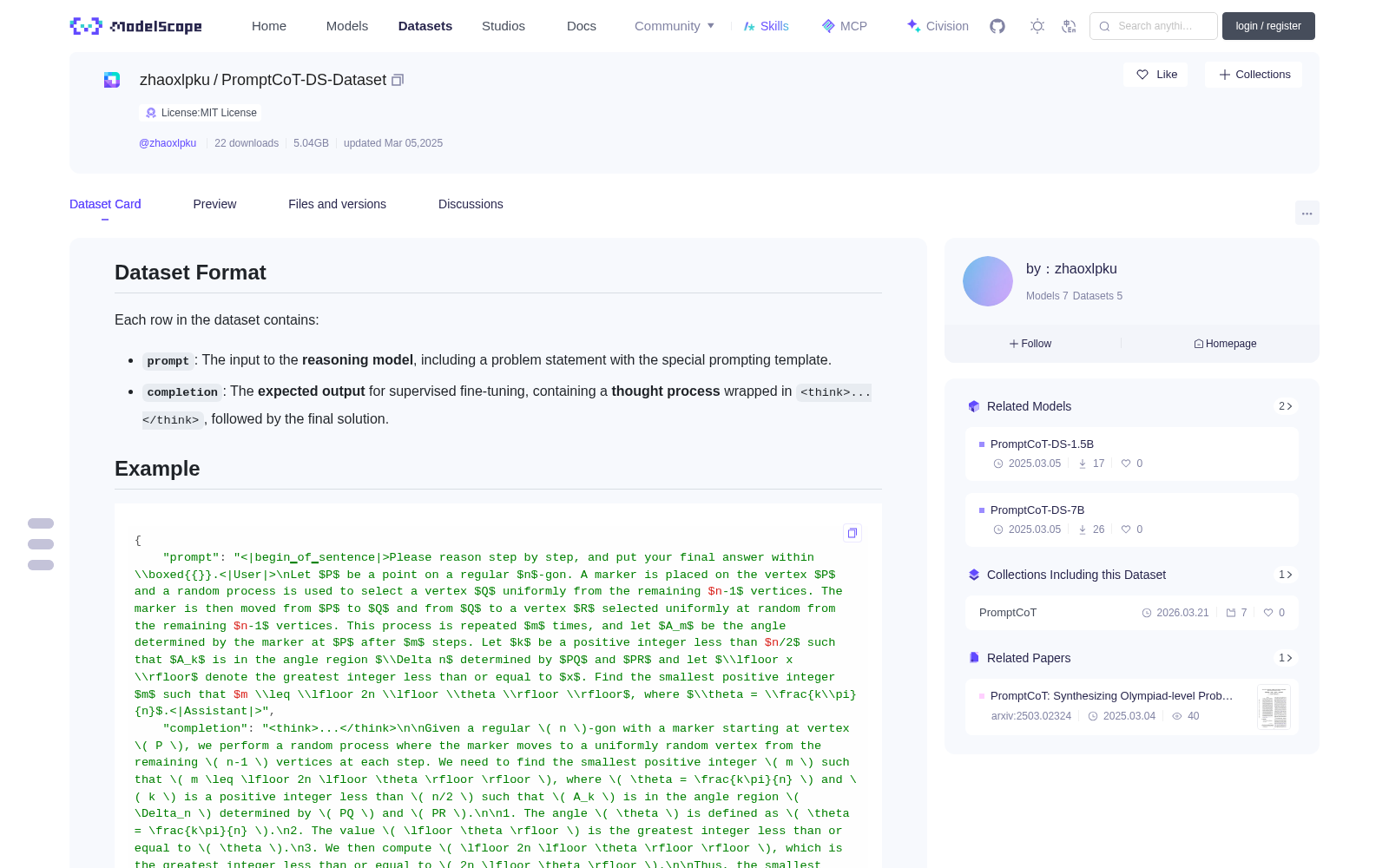Click the MCP diamond icon
Viewport: 1389px width, 868px height.
tap(828, 26)
